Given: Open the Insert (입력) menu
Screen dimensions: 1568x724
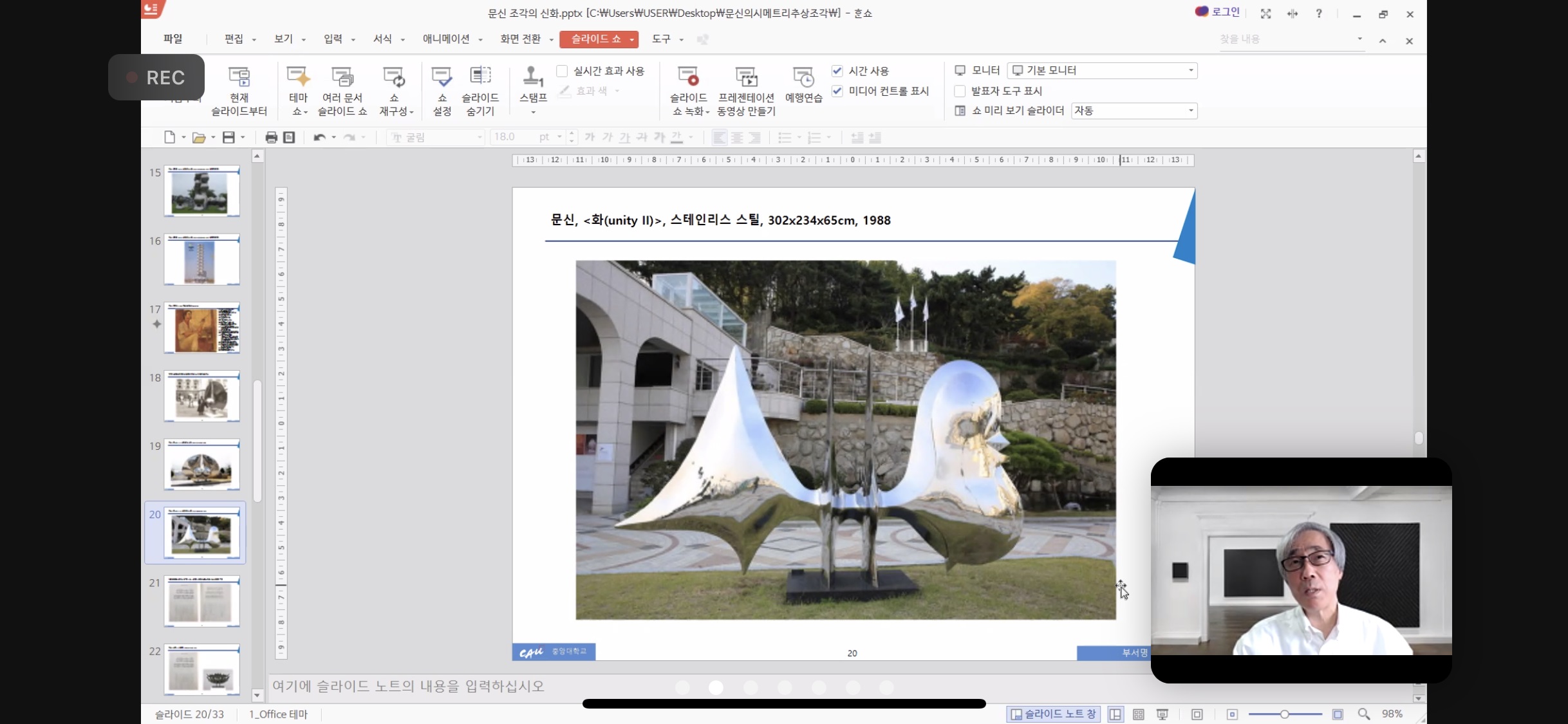Looking at the screenshot, I should point(333,39).
